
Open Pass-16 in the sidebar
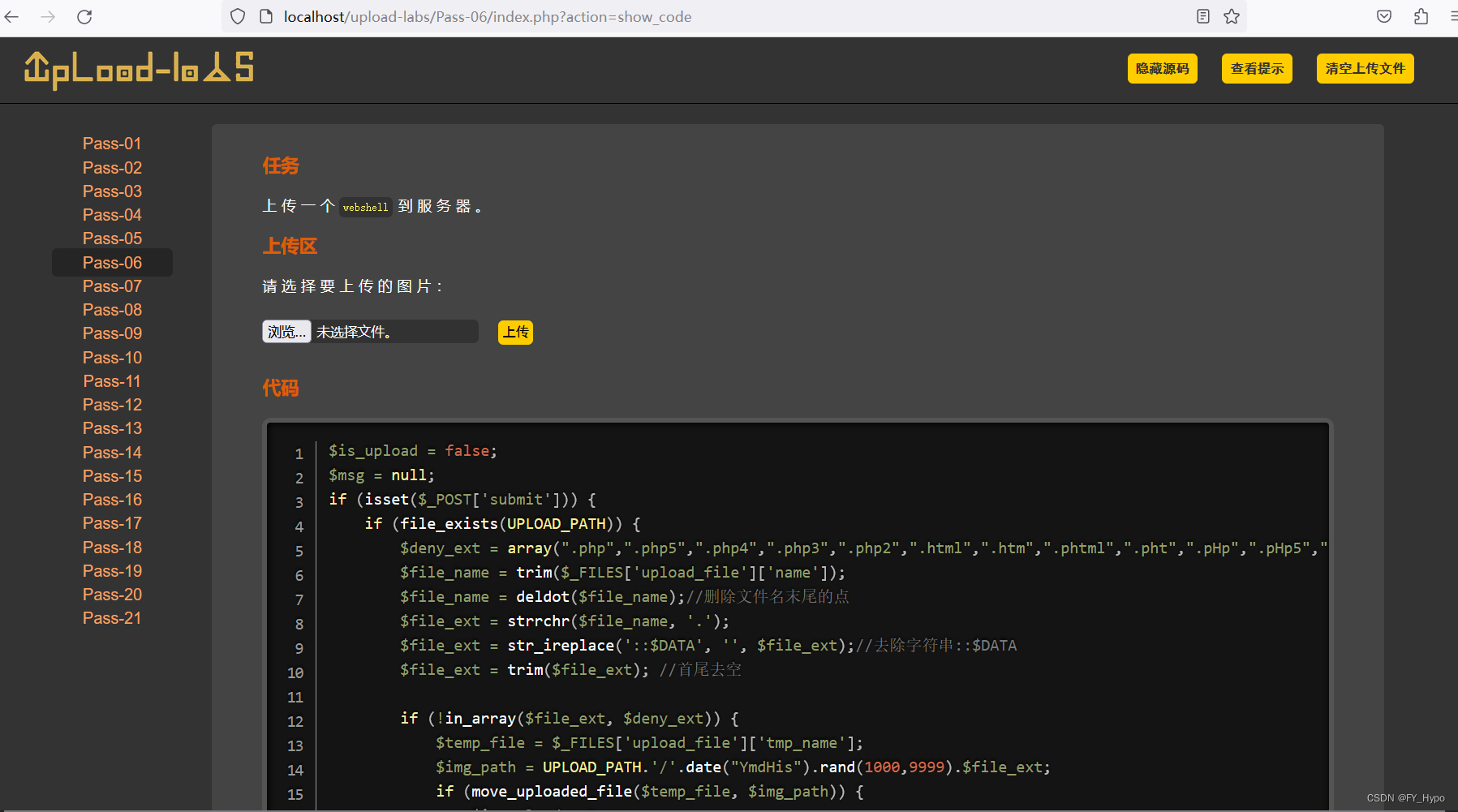(112, 500)
